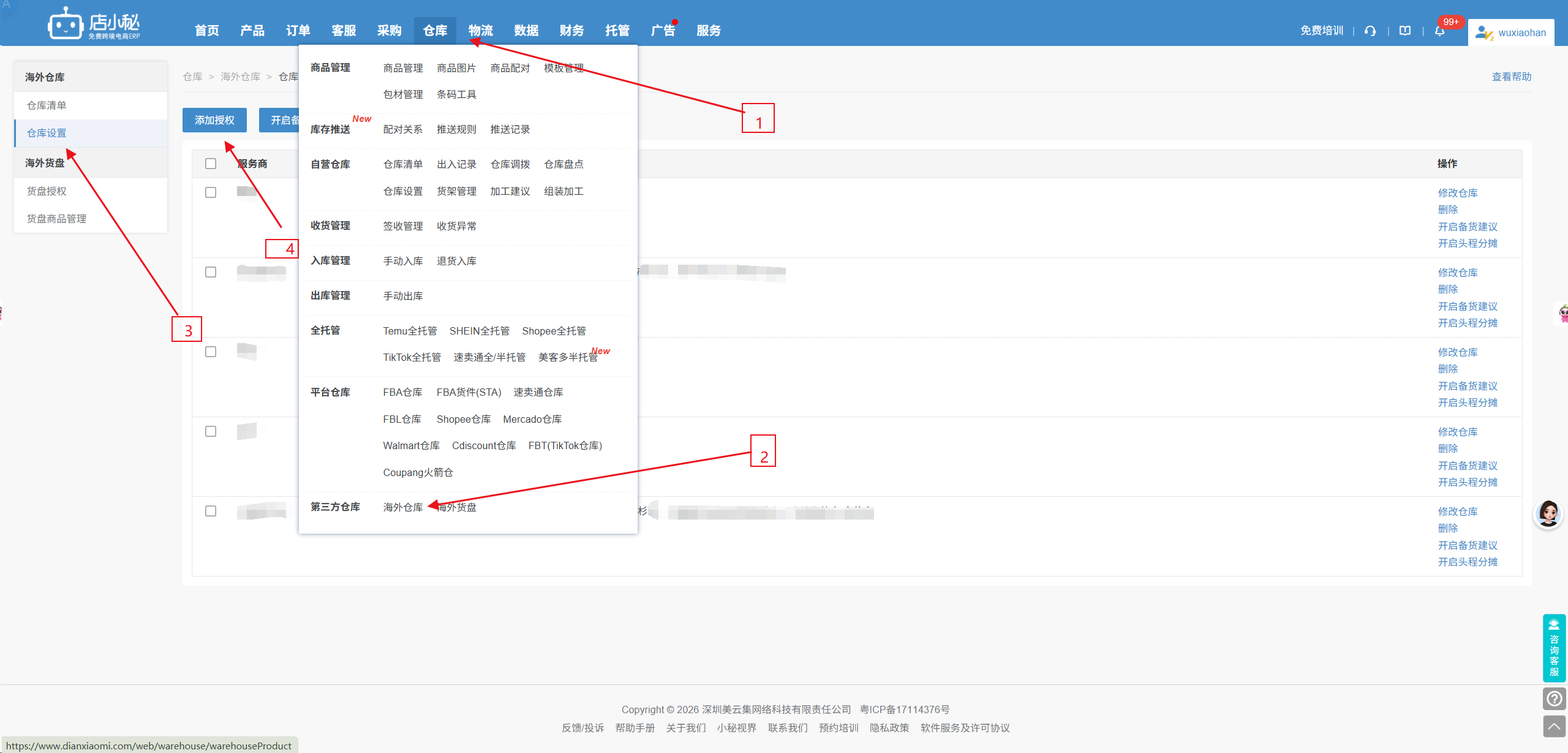The width and height of the screenshot is (1568, 753).
Task: Click the 帮助手册 footer link
Action: 635,728
